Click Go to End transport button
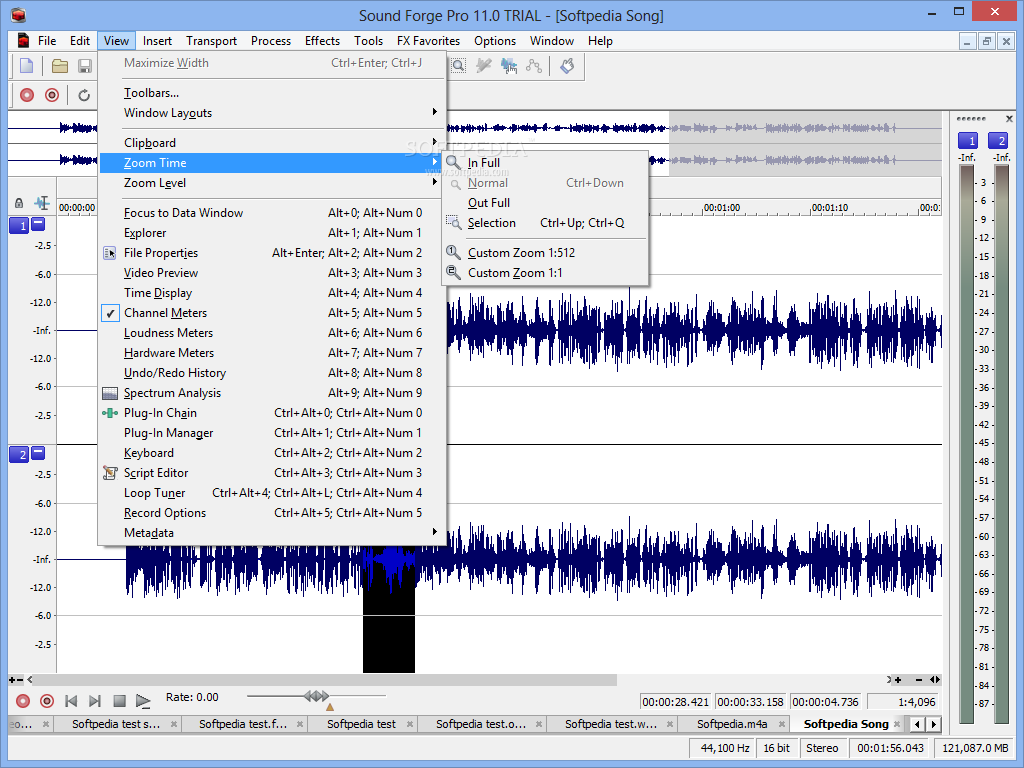Screen dimensions: 1024x768 pos(95,701)
